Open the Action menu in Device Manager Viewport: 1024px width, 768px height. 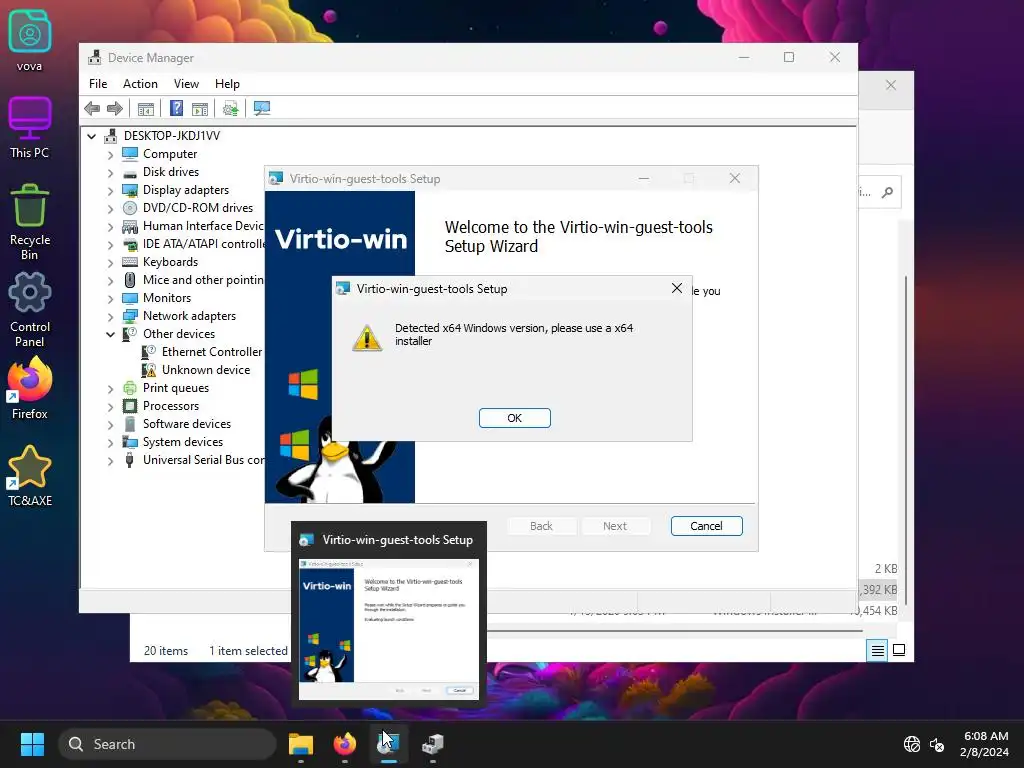pos(140,84)
